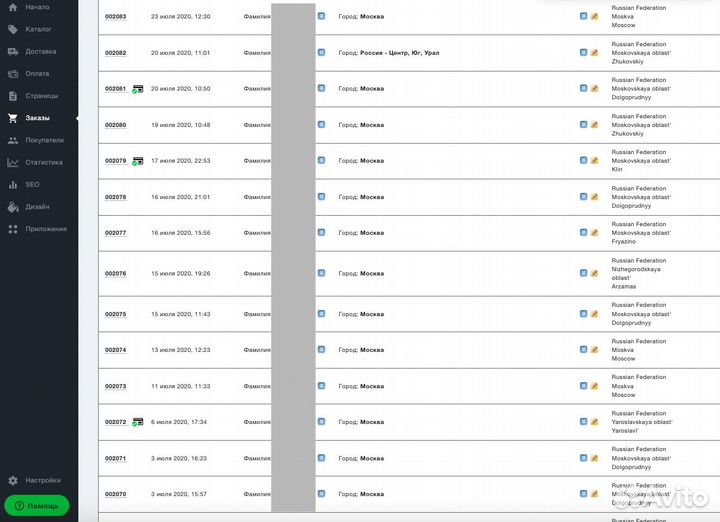Click the settings gear icon in sidebar
The height and width of the screenshot is (522, 720).
12,481
